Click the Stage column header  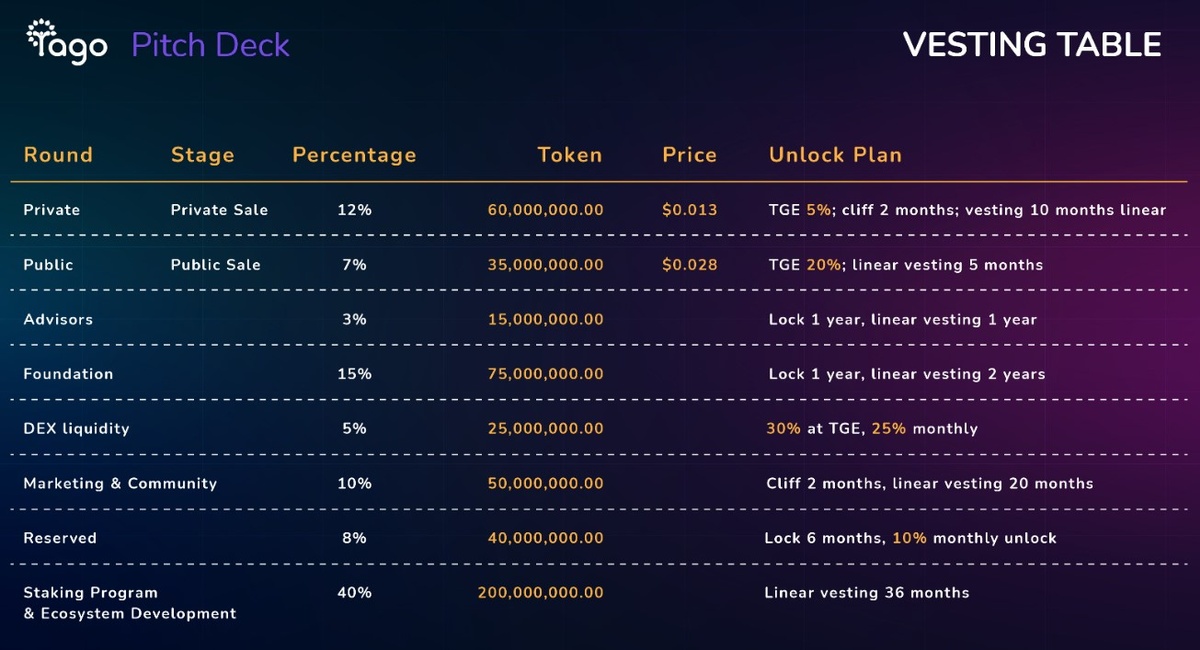(202, 155)
